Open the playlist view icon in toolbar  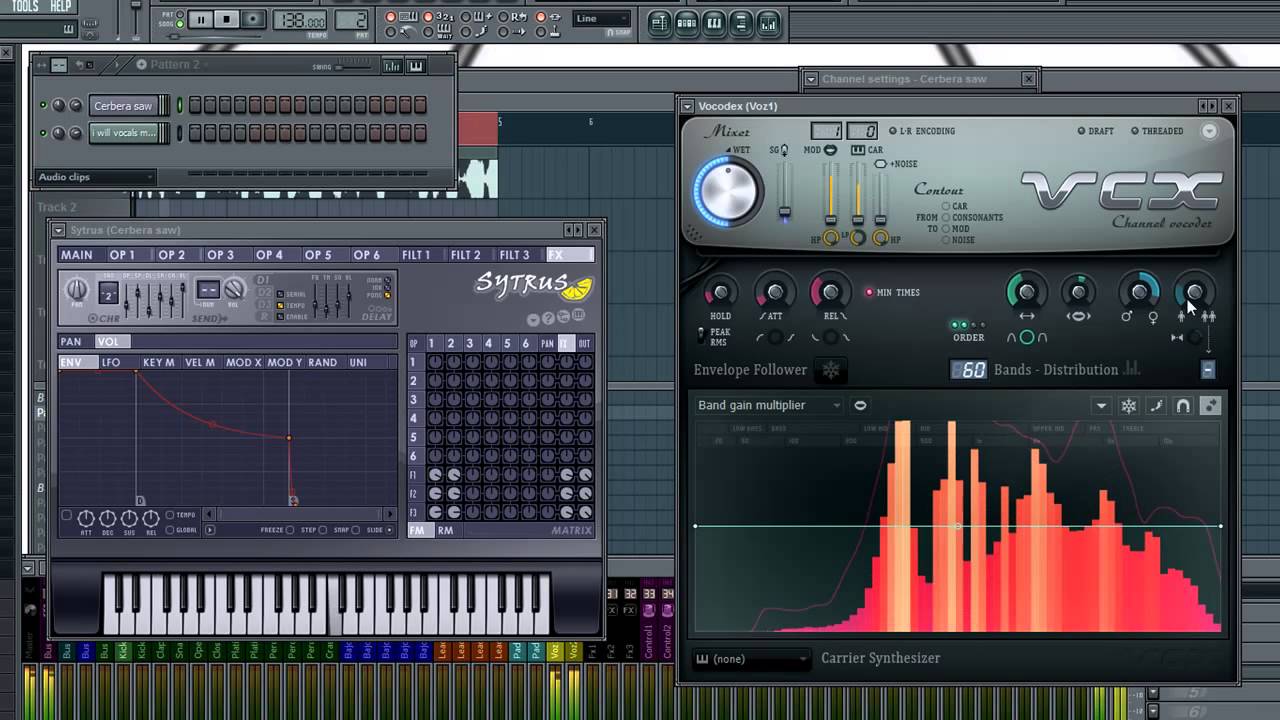tap(659, 23)
